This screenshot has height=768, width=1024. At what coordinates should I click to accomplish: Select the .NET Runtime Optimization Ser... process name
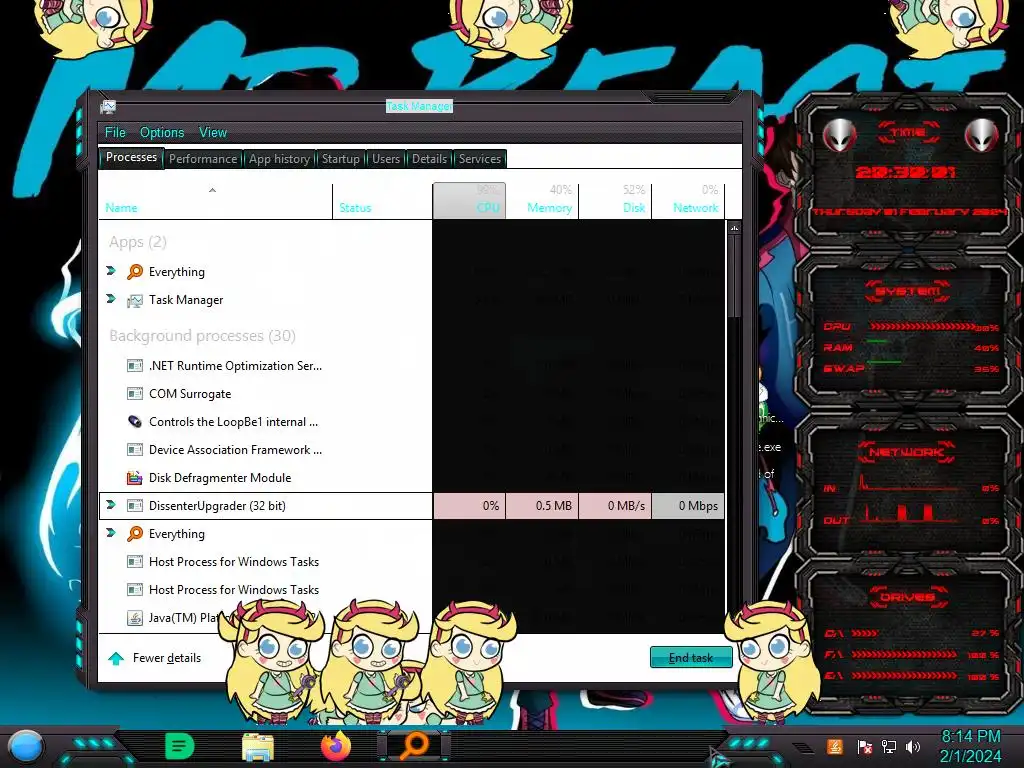coord(235,366)
